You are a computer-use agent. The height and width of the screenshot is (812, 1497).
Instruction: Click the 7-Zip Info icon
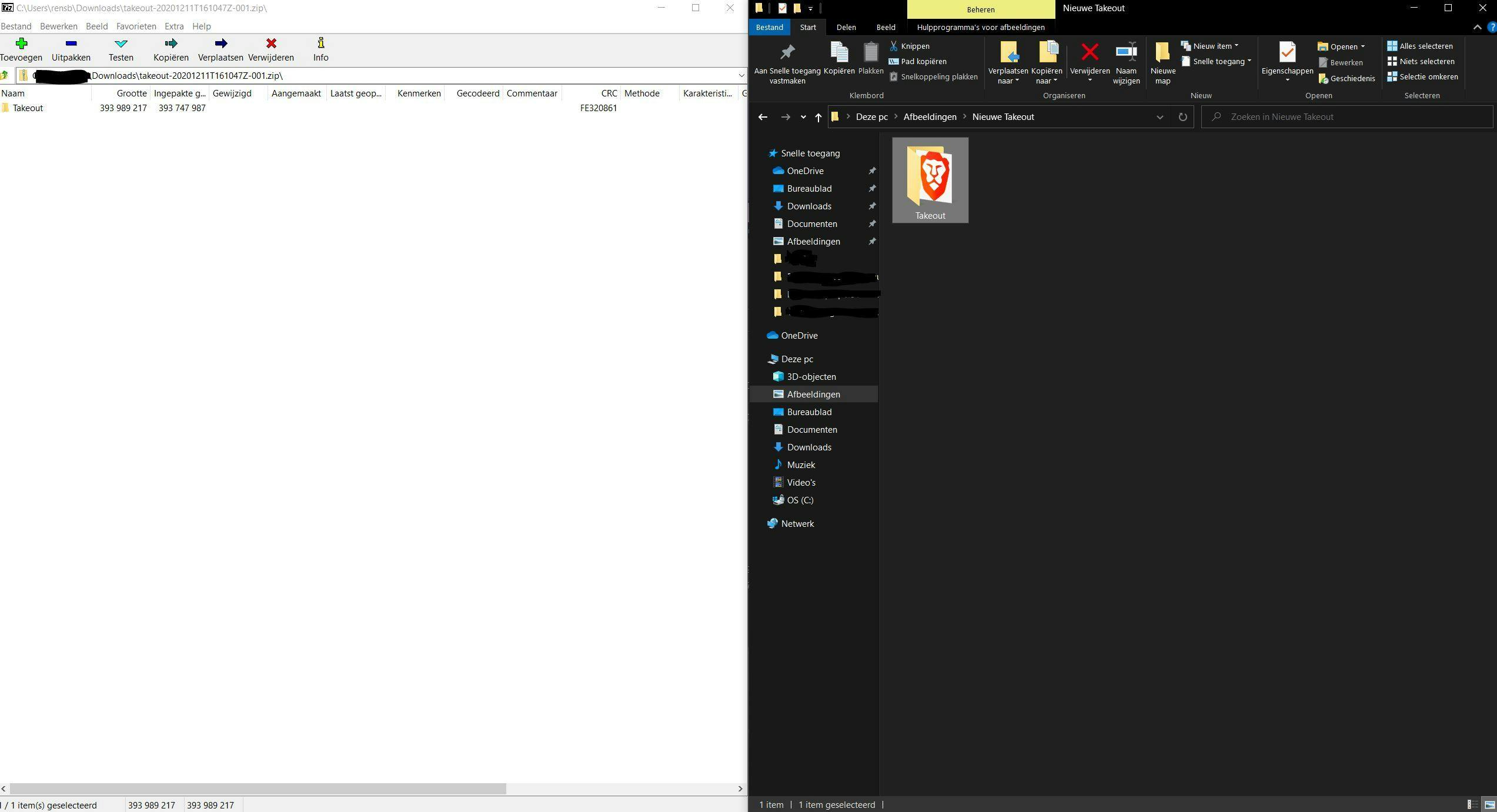coord(320,44)
